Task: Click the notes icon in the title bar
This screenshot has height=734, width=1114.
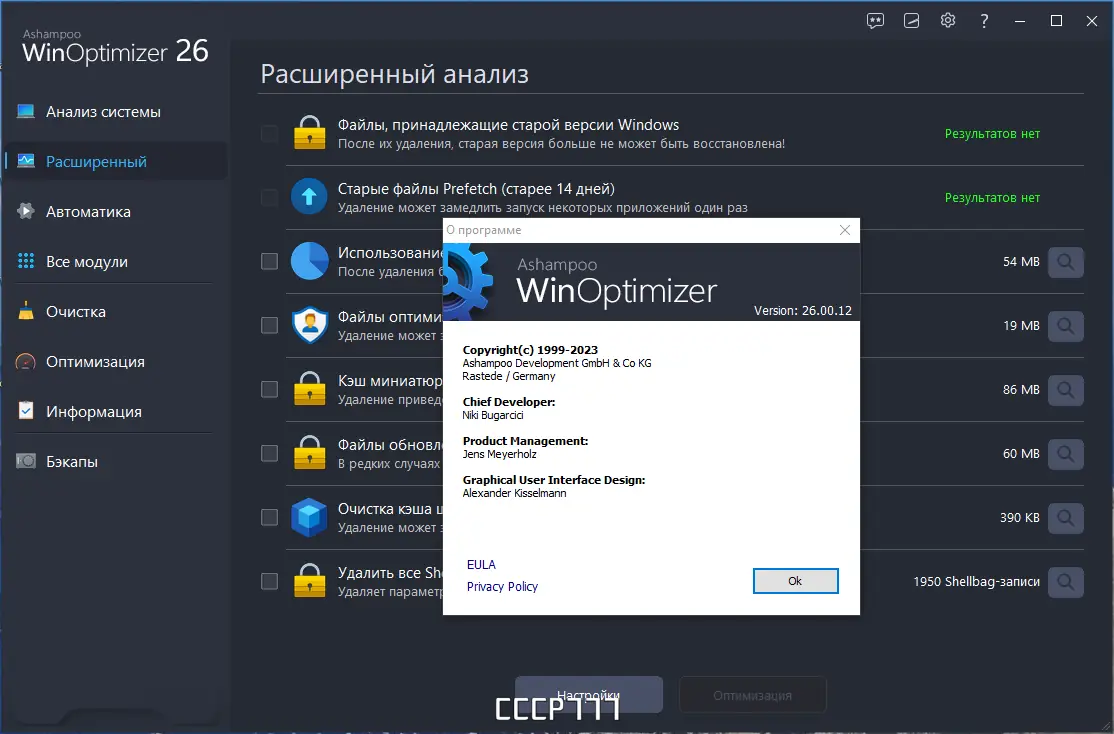Action: click(x=911, y=20)
